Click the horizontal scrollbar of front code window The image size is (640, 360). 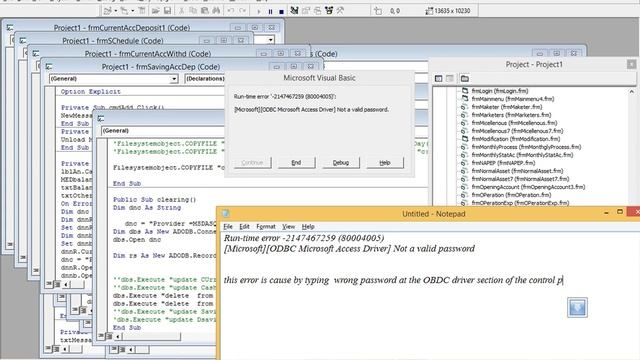151,336
